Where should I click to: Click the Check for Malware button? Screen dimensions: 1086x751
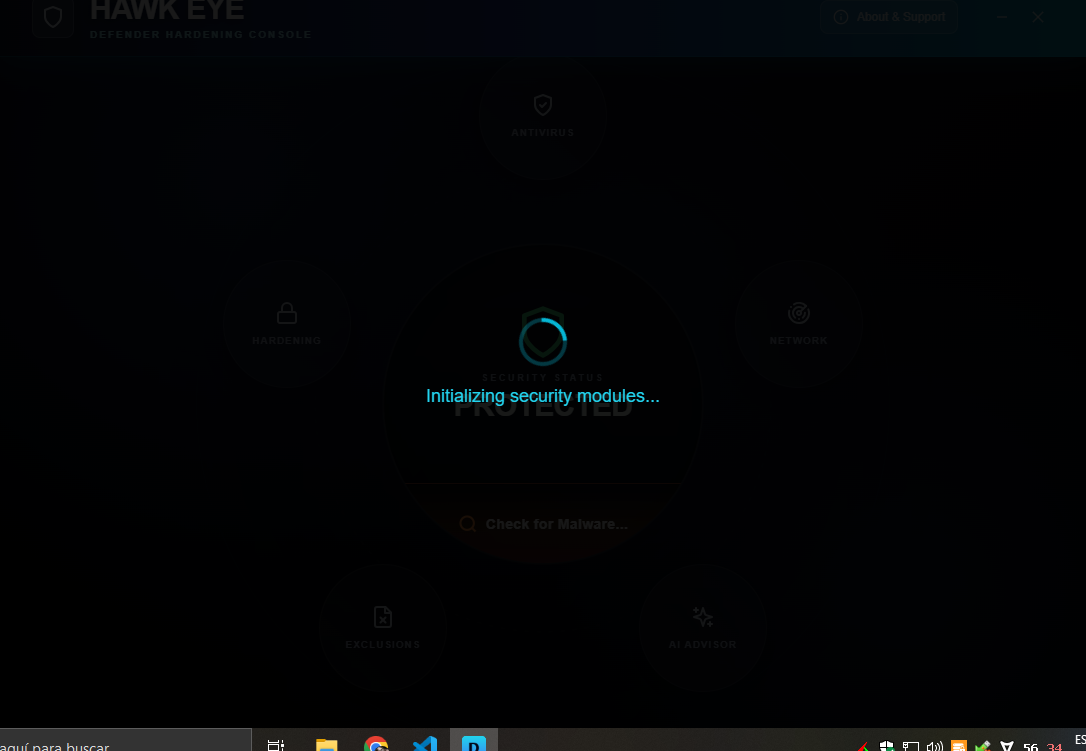coord(543,524)
